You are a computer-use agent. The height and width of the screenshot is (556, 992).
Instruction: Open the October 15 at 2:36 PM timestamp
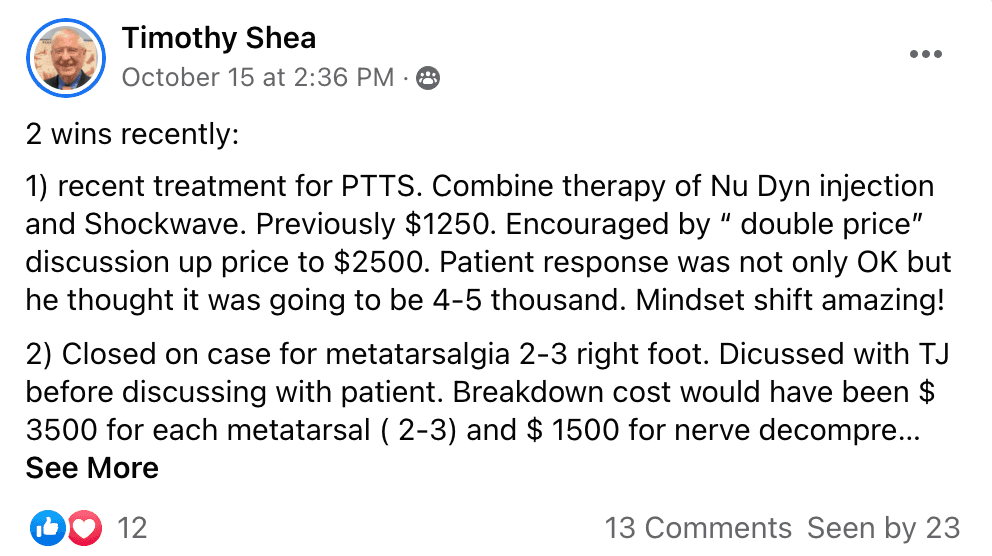coord(258,78)
